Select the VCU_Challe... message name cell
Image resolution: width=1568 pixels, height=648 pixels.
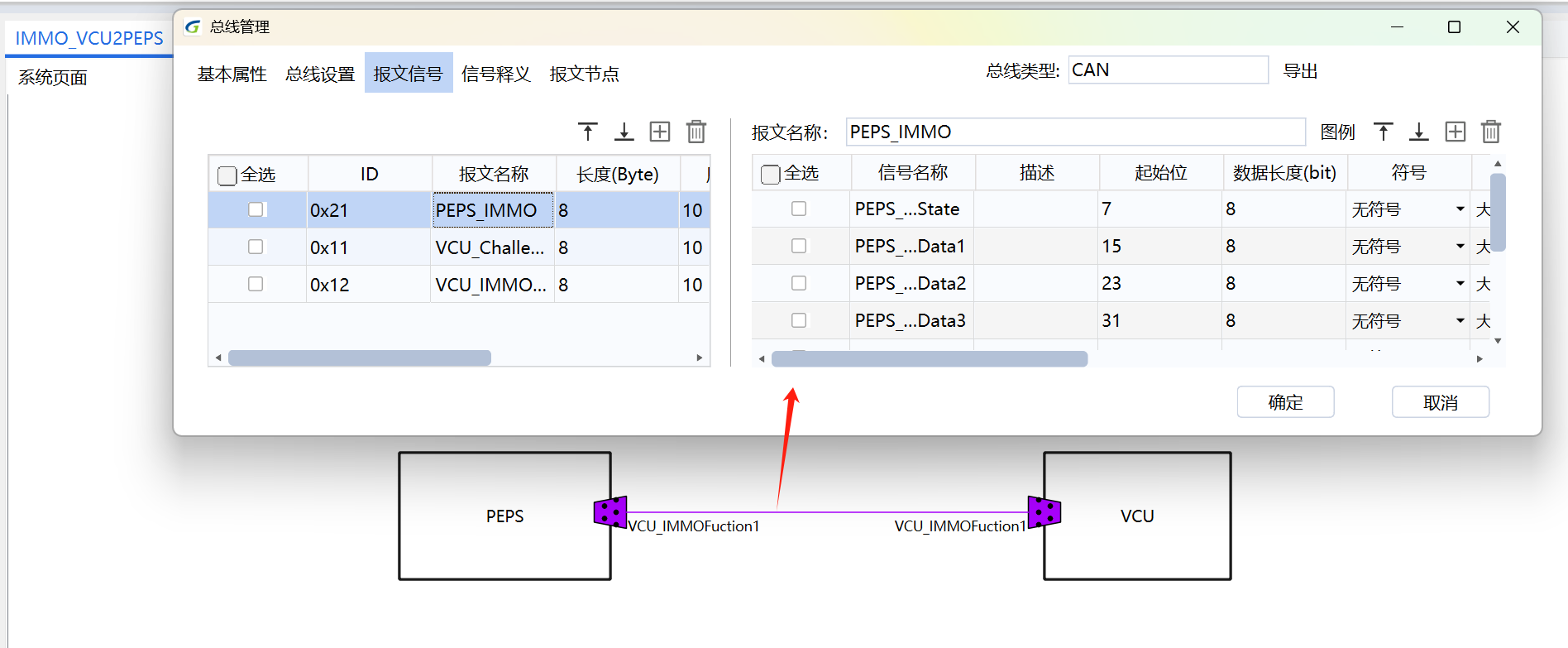493,247
